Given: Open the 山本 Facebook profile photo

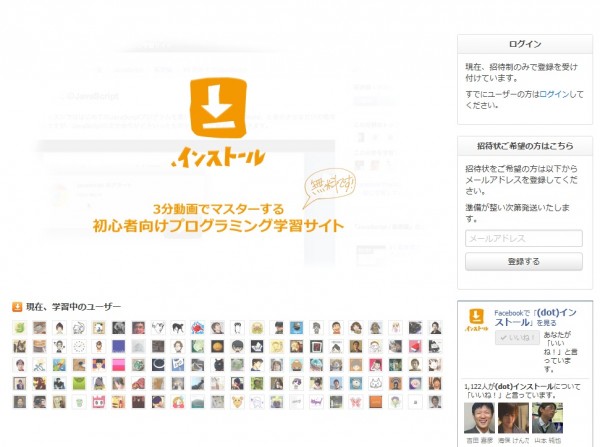Looking at the screenshot, I should pyautogui.click(x=547, y=418).
